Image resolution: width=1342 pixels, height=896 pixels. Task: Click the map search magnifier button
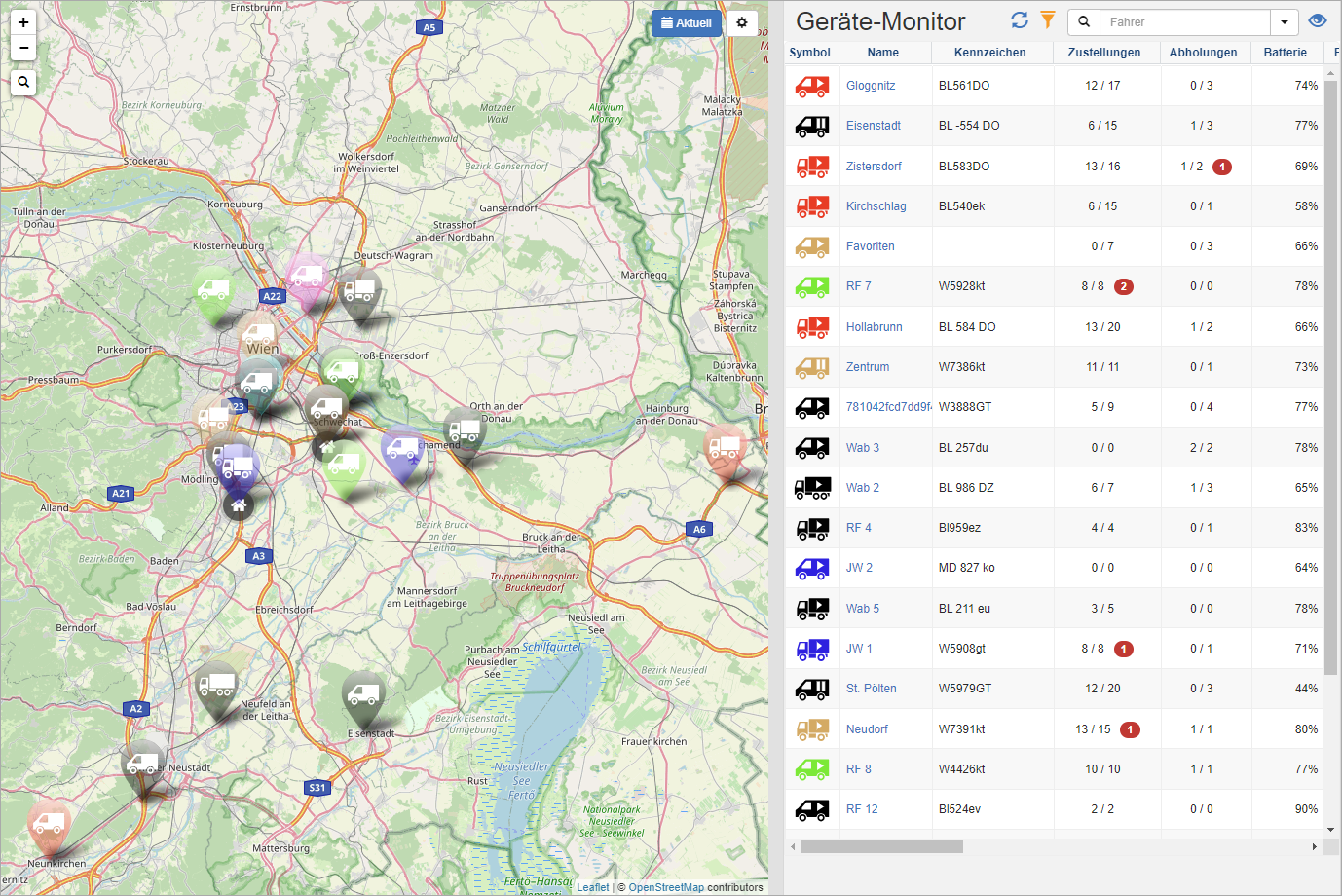click(23, 83)
